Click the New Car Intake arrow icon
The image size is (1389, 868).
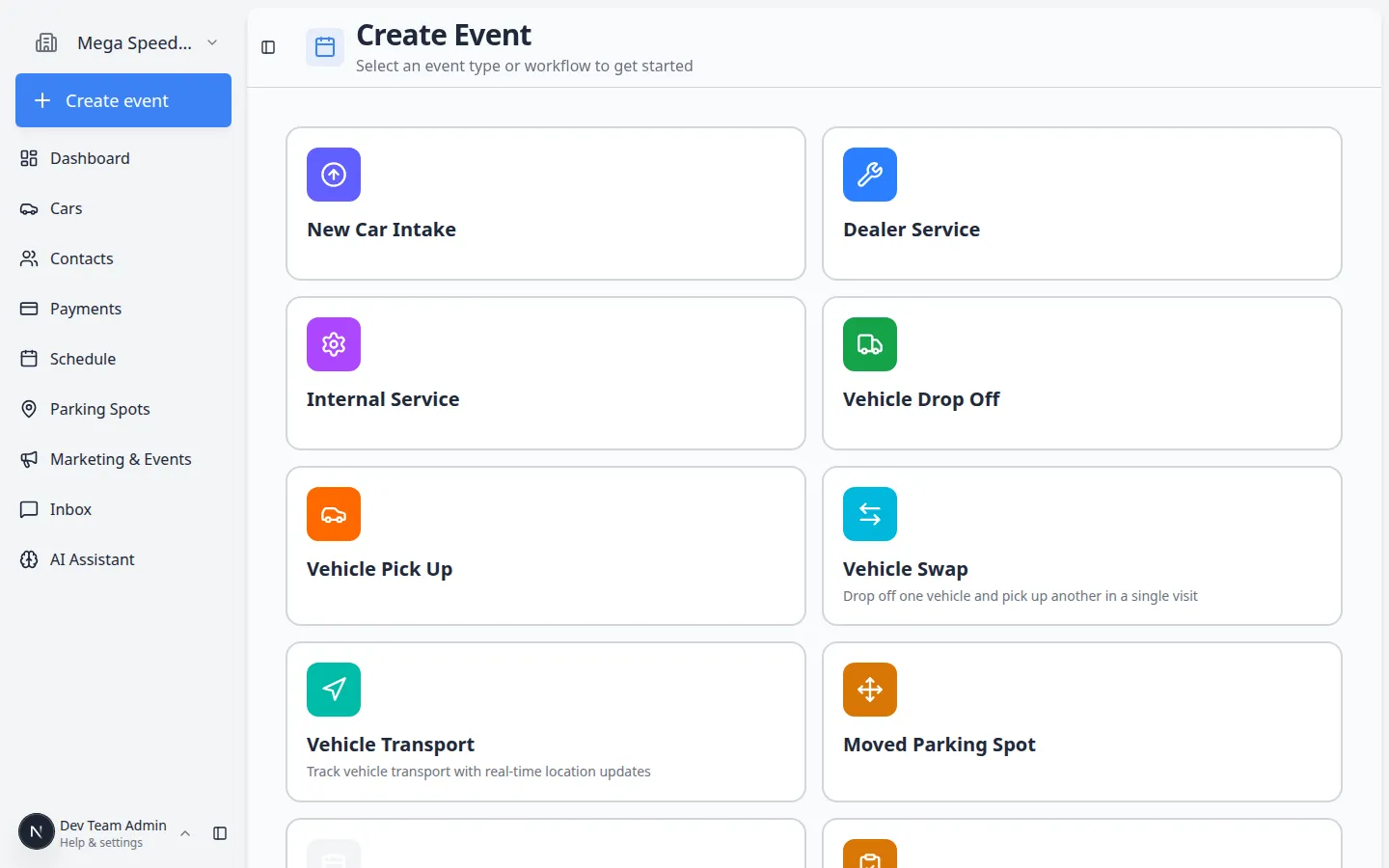click(334, 175)
